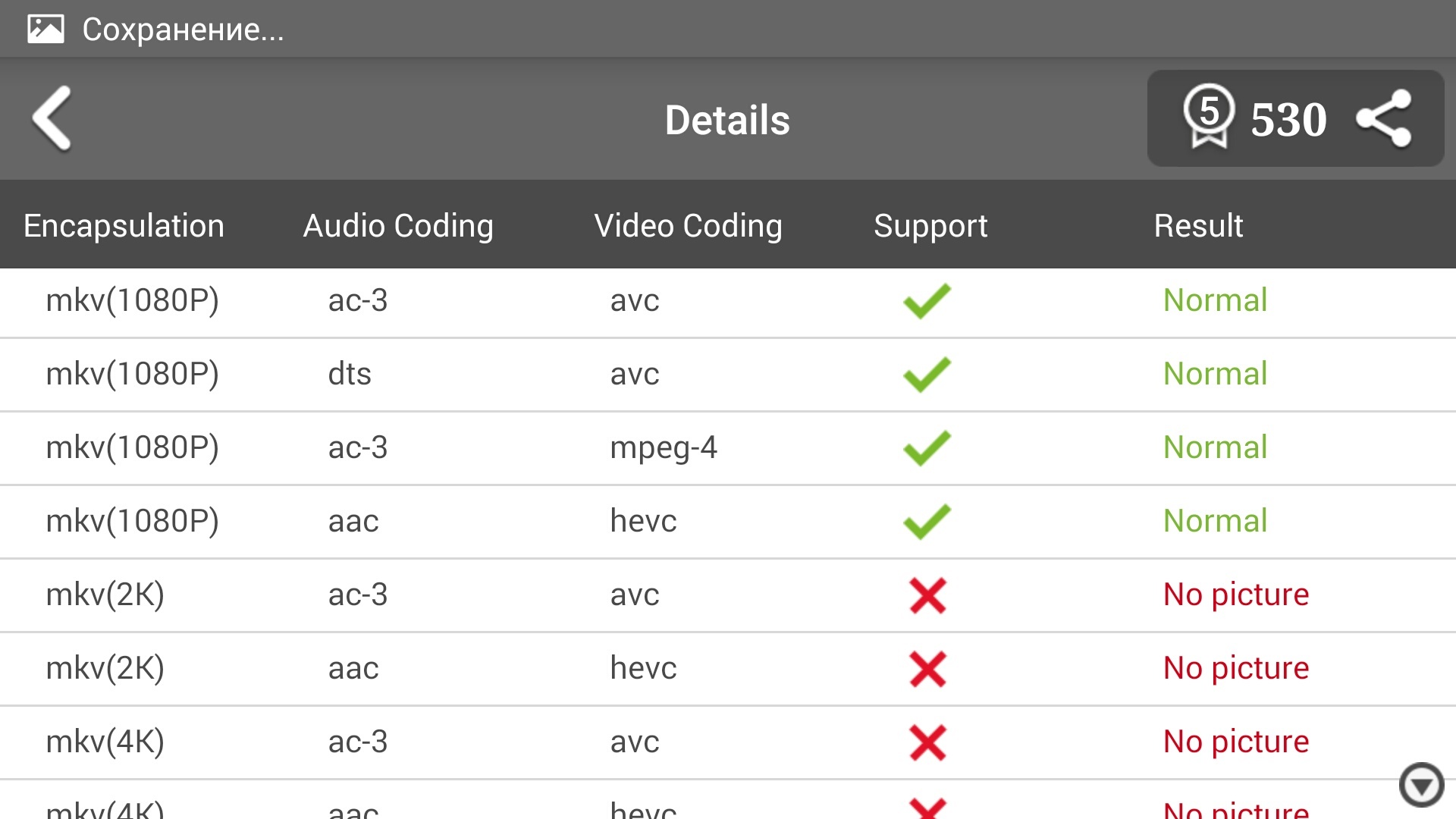The height and width of the screenshot is (819, 1456).
Task: Tap No picture result for mkv(2K) ac-3
Action: (x=1236, y=595)
